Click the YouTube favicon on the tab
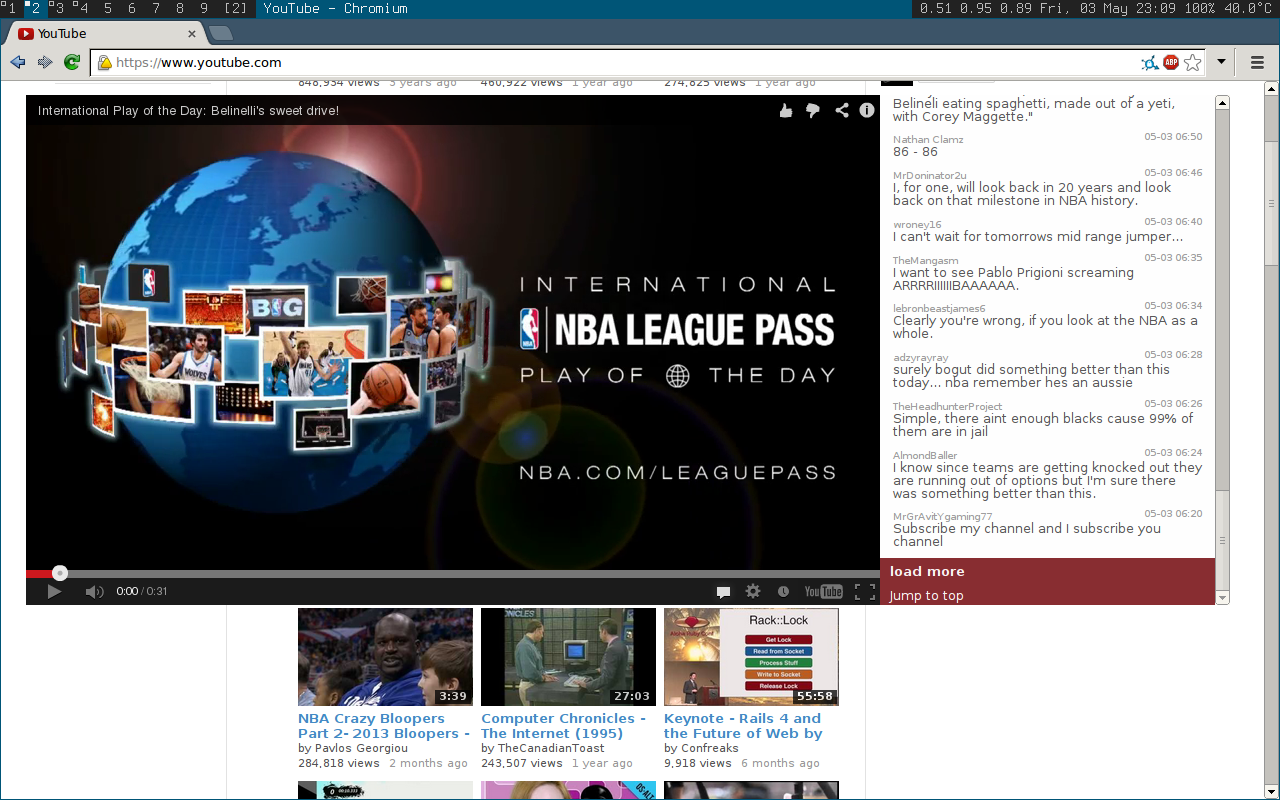Screen dimensions: 1280x800 [x=26, y=34]
